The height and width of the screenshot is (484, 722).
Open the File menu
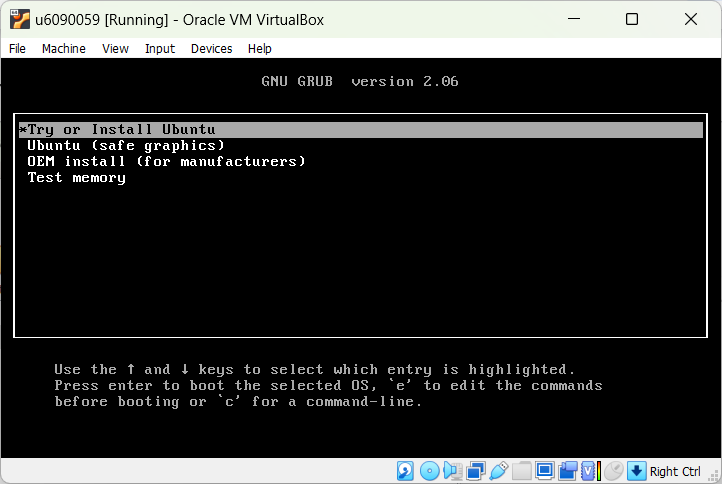[17, 48]
